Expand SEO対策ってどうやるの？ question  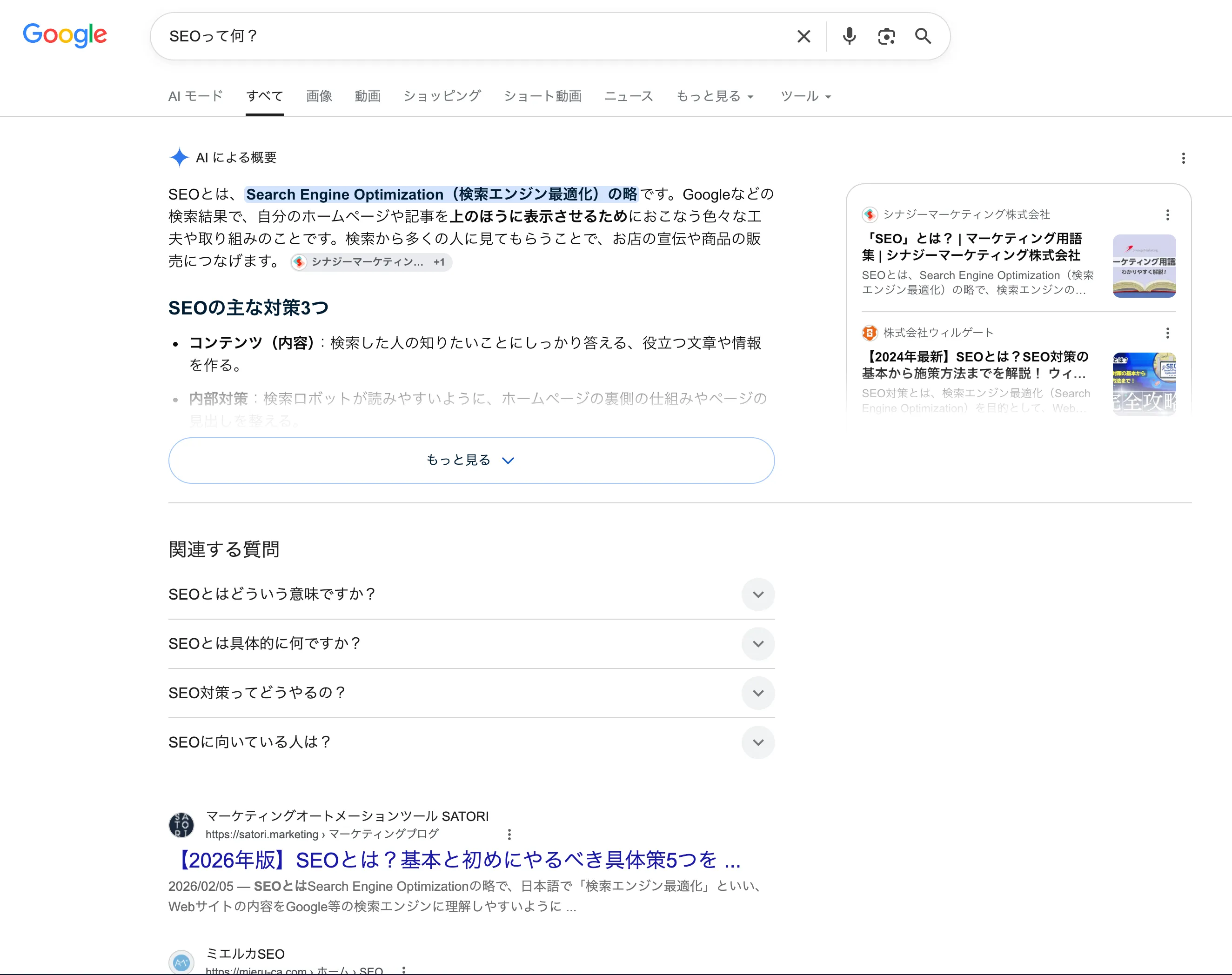coord(471,693)
